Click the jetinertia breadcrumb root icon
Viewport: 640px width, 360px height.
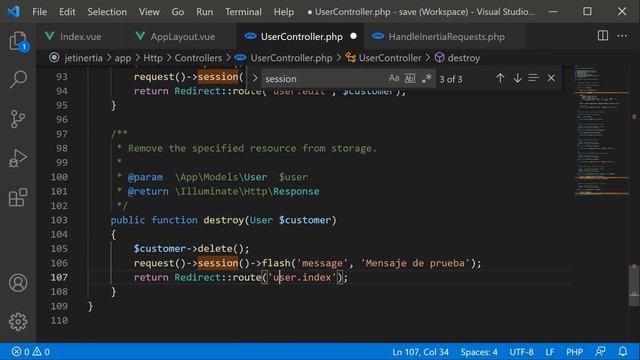pos(54,58)
